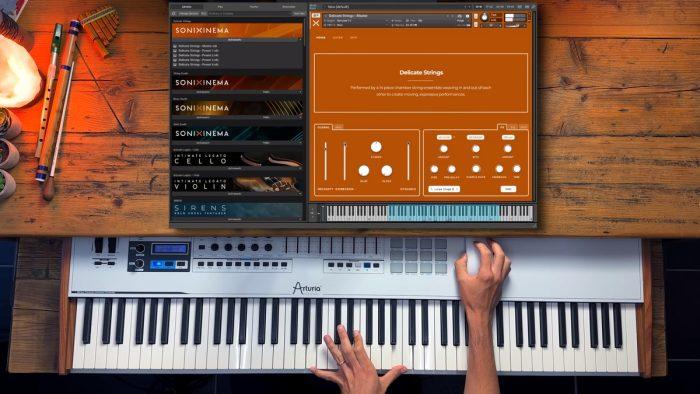
Task: Select the GLOBAL tab in the left panel
Action: (323, 127)
